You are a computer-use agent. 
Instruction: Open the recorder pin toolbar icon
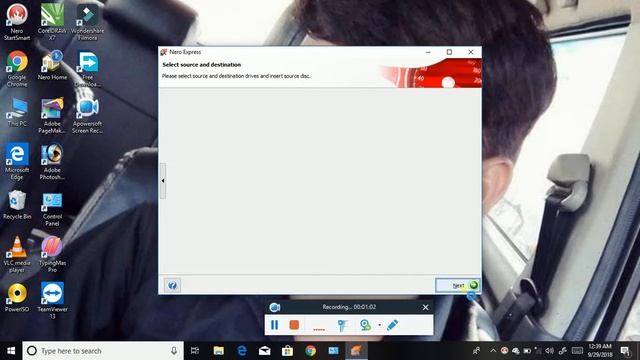point(342,325)
